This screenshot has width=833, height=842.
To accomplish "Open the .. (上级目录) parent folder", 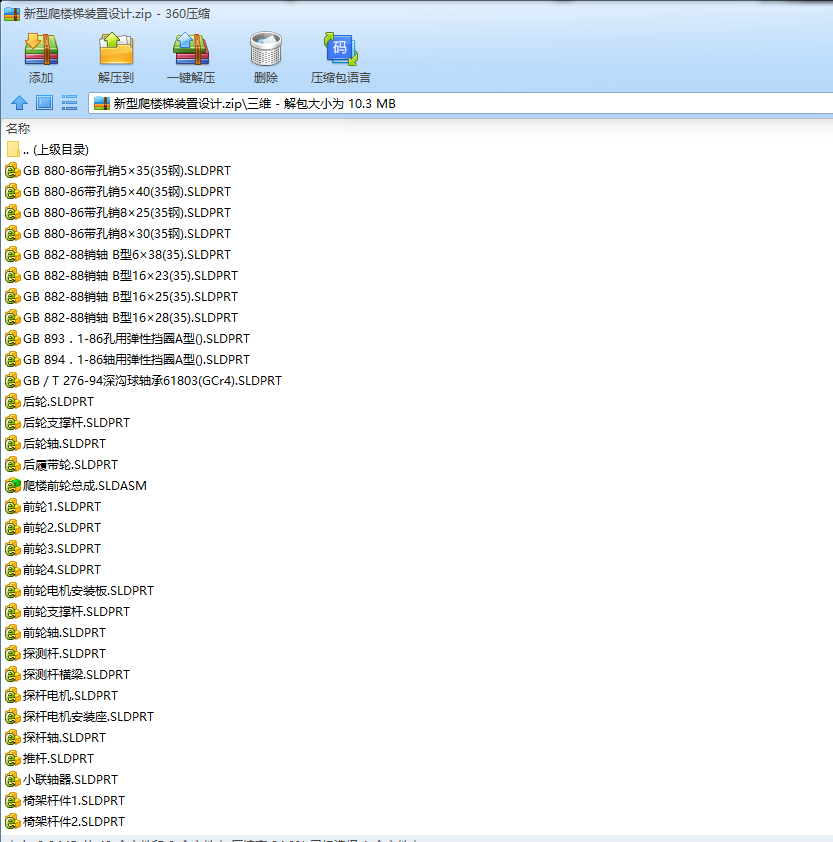I will click(x=47, y=149).
